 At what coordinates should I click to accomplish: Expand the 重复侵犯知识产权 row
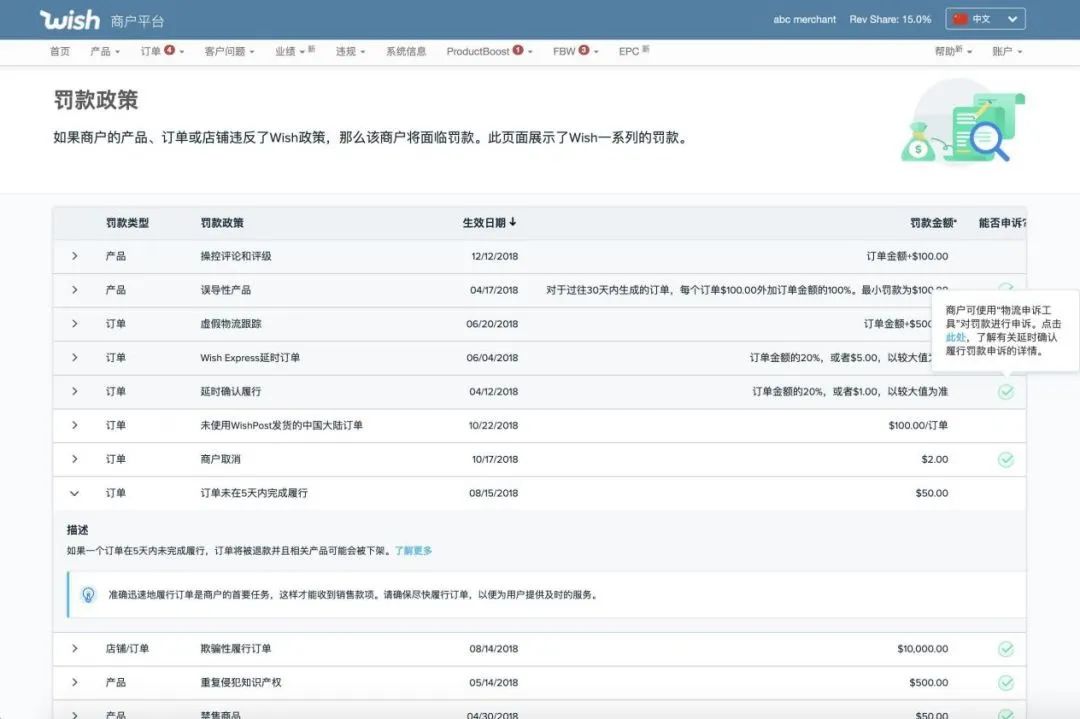click(74, 682)
